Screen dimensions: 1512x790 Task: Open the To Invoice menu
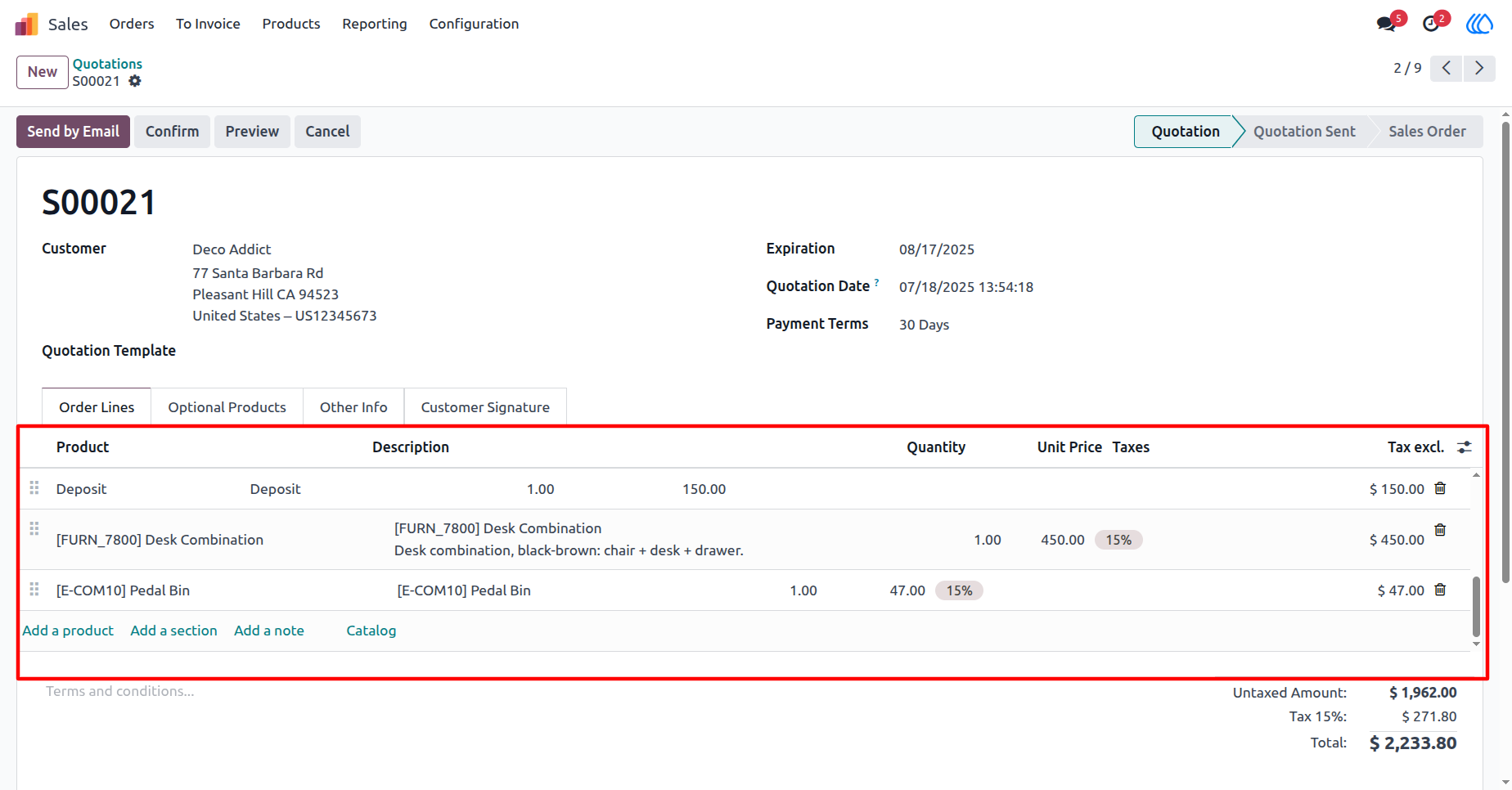pos(208,24)
